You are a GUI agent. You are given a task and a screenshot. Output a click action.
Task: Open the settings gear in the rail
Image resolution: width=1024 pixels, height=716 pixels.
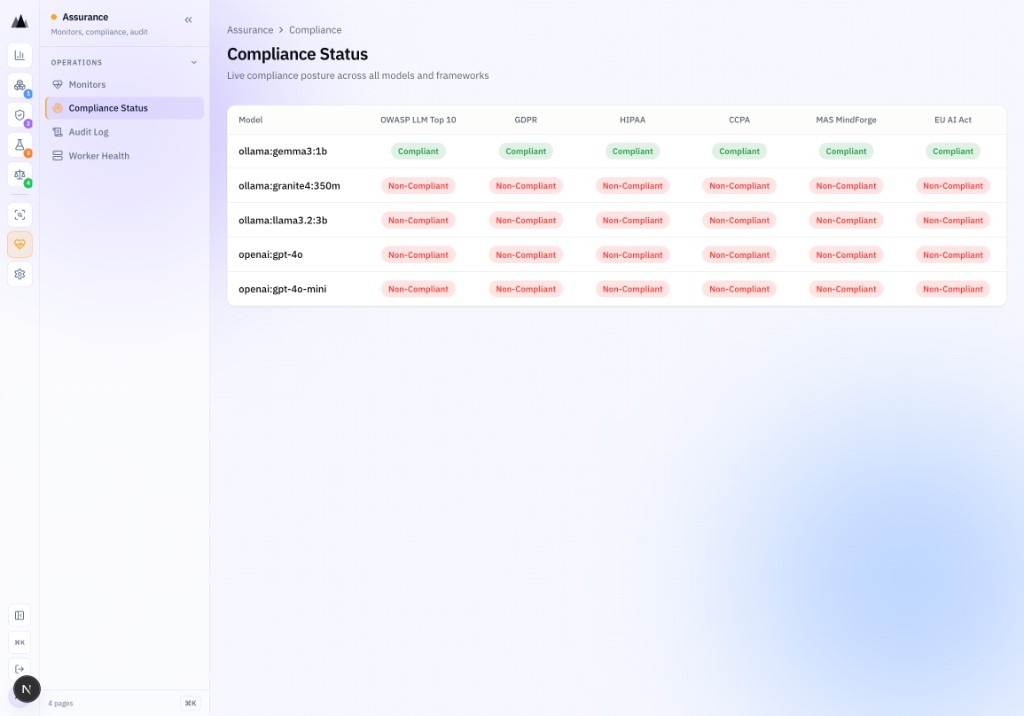[20, 274]
